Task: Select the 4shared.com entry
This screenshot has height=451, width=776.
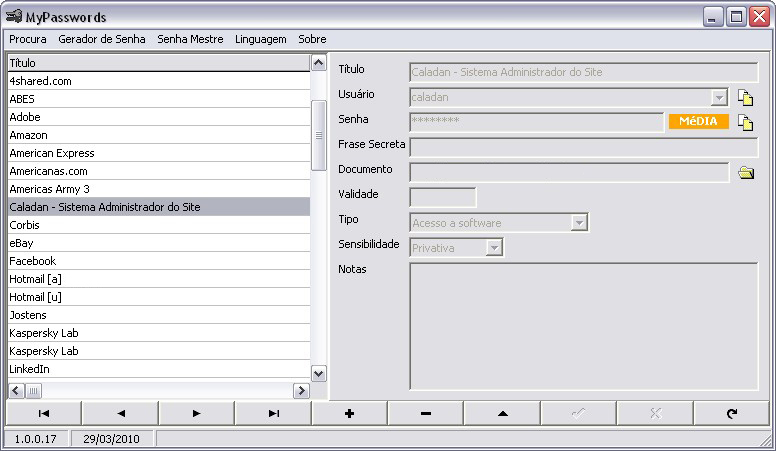Action: point(159,81)
